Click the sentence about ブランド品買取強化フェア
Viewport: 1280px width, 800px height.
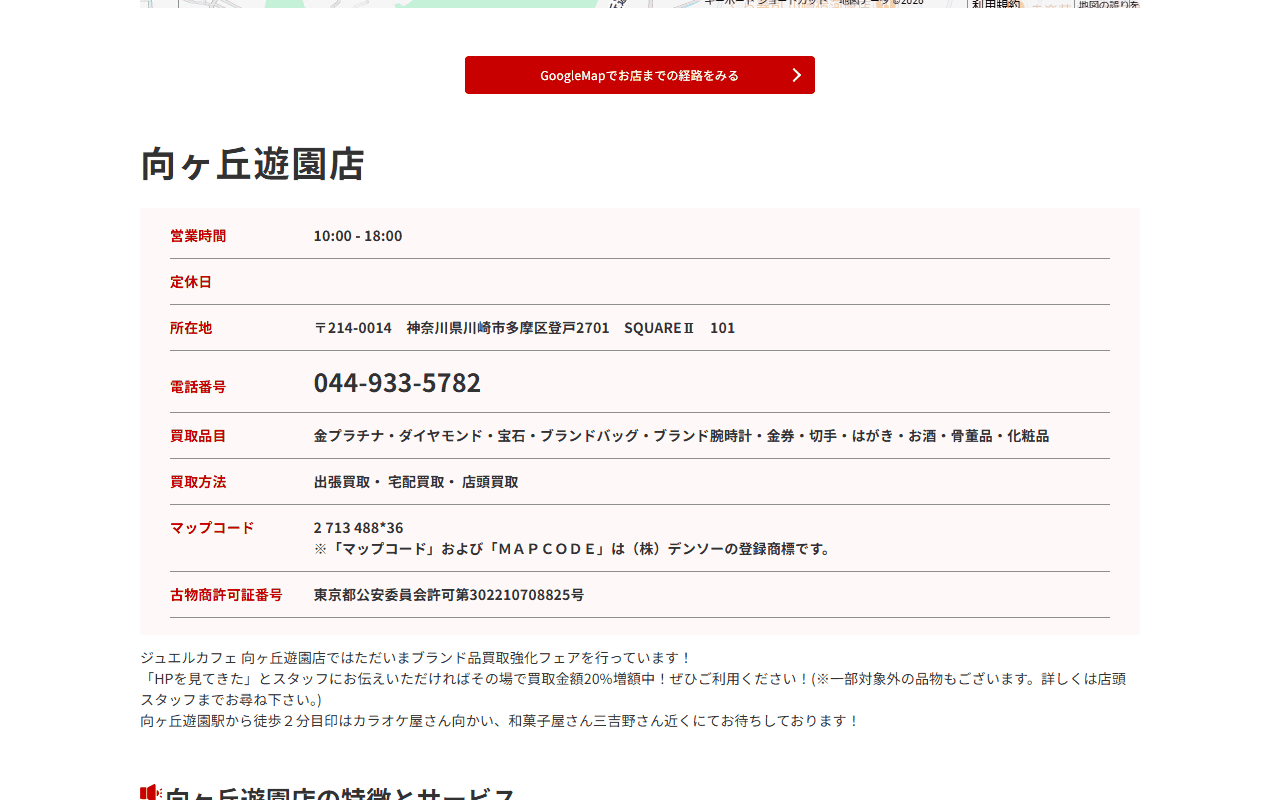point(416,658)
